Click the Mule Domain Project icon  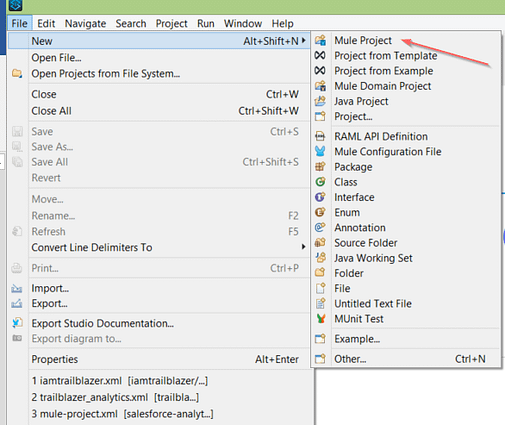tap(320, 86)
